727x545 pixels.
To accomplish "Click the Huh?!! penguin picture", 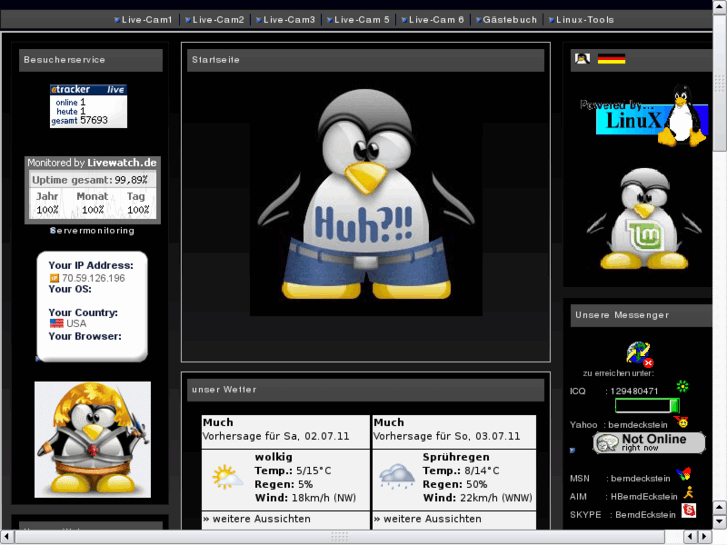I will (366, 199).
